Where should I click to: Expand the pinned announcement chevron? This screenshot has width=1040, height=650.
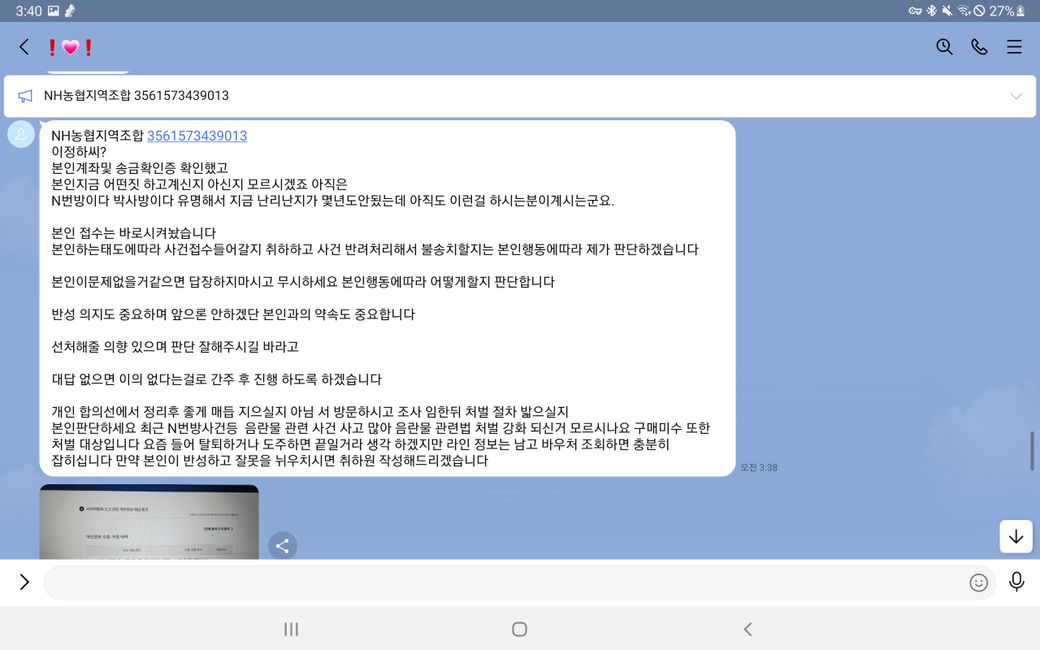click(x=1016, y=96)
